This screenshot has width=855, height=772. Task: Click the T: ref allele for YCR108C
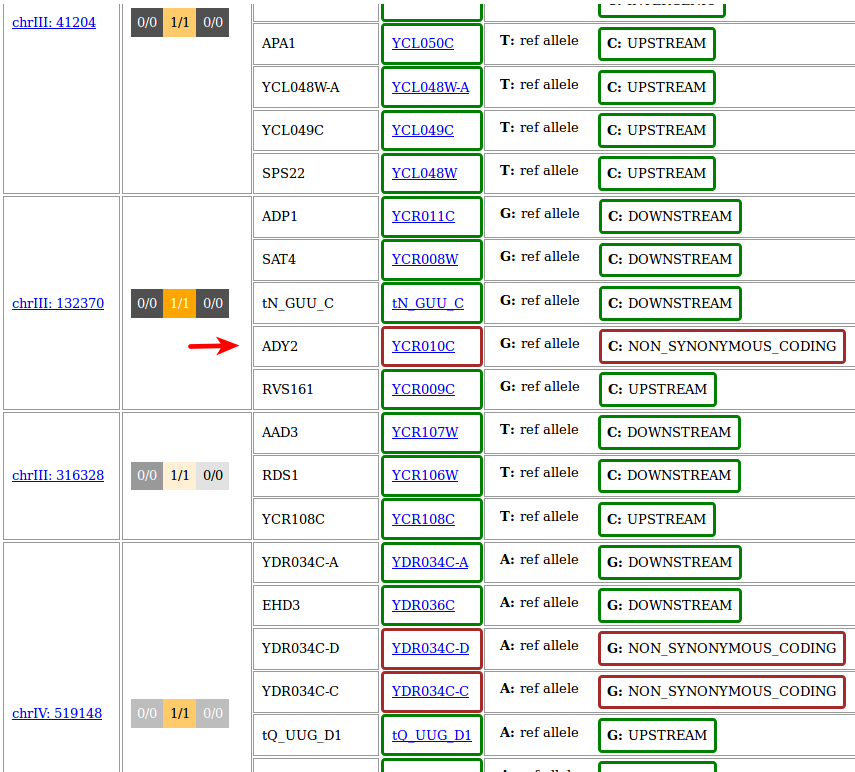coord(539,516)
